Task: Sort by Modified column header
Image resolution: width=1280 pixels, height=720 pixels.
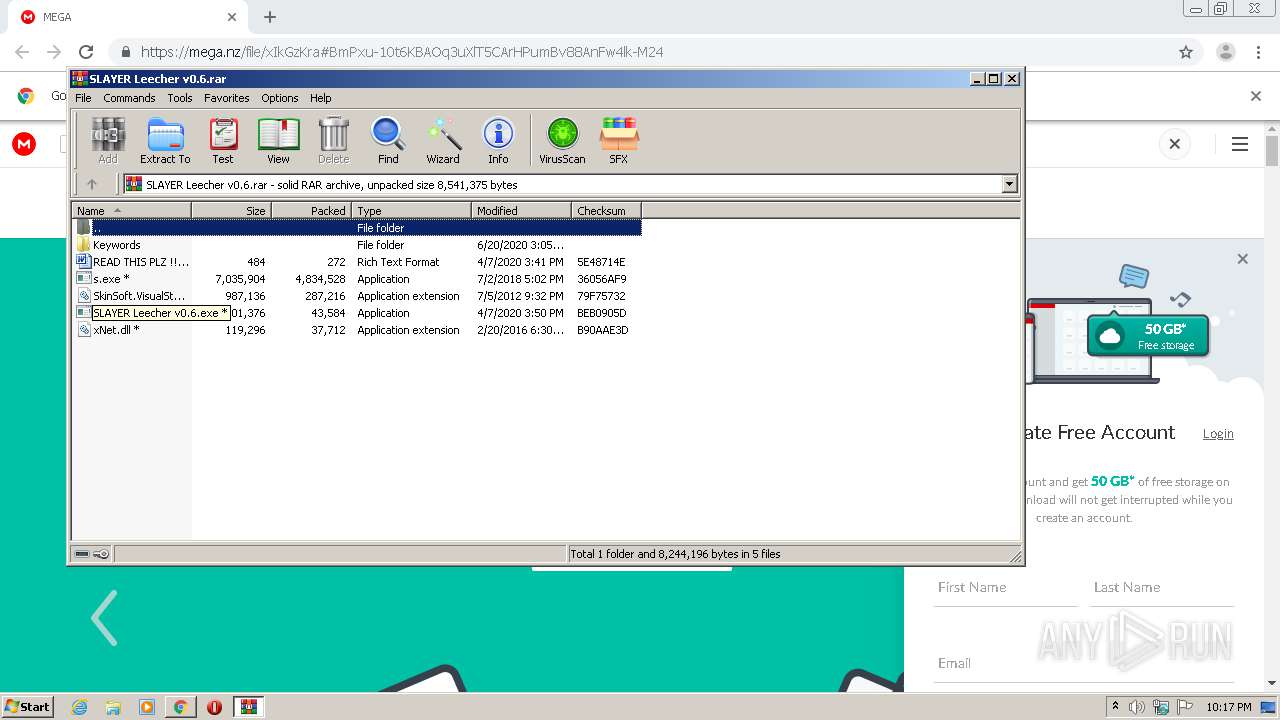Action: tap(521, 210)
